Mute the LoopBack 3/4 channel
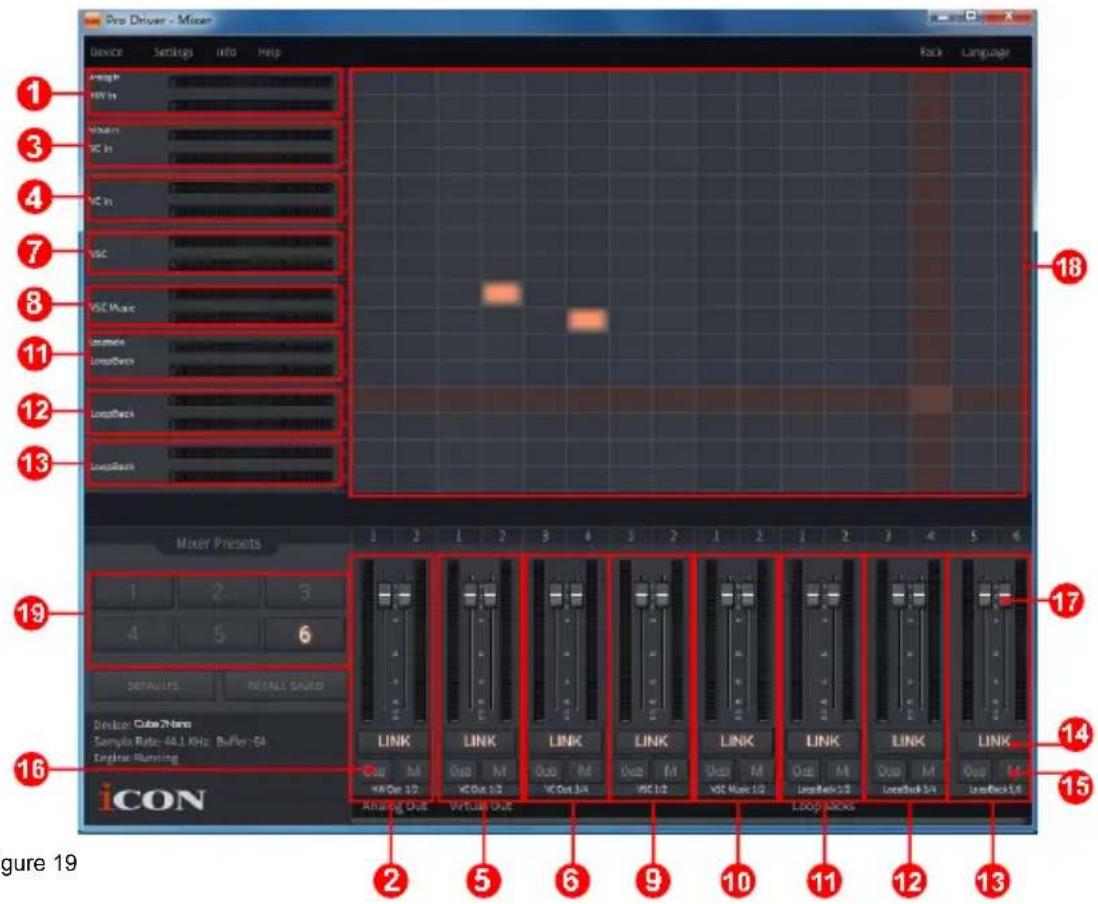1098x904 pixels. click(927, 771)
